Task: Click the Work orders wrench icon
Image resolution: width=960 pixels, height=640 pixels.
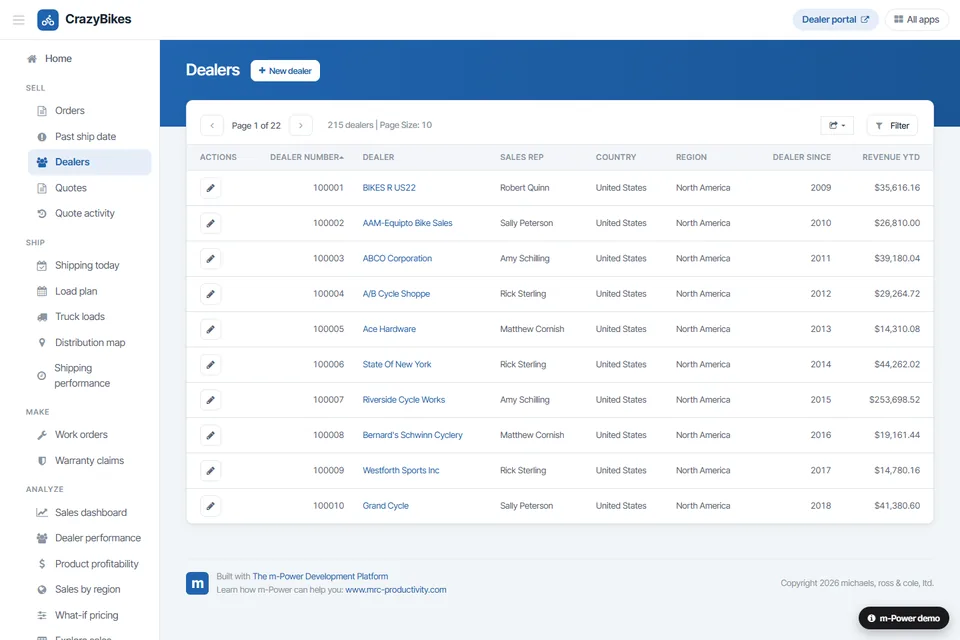Action: [42, 435]
